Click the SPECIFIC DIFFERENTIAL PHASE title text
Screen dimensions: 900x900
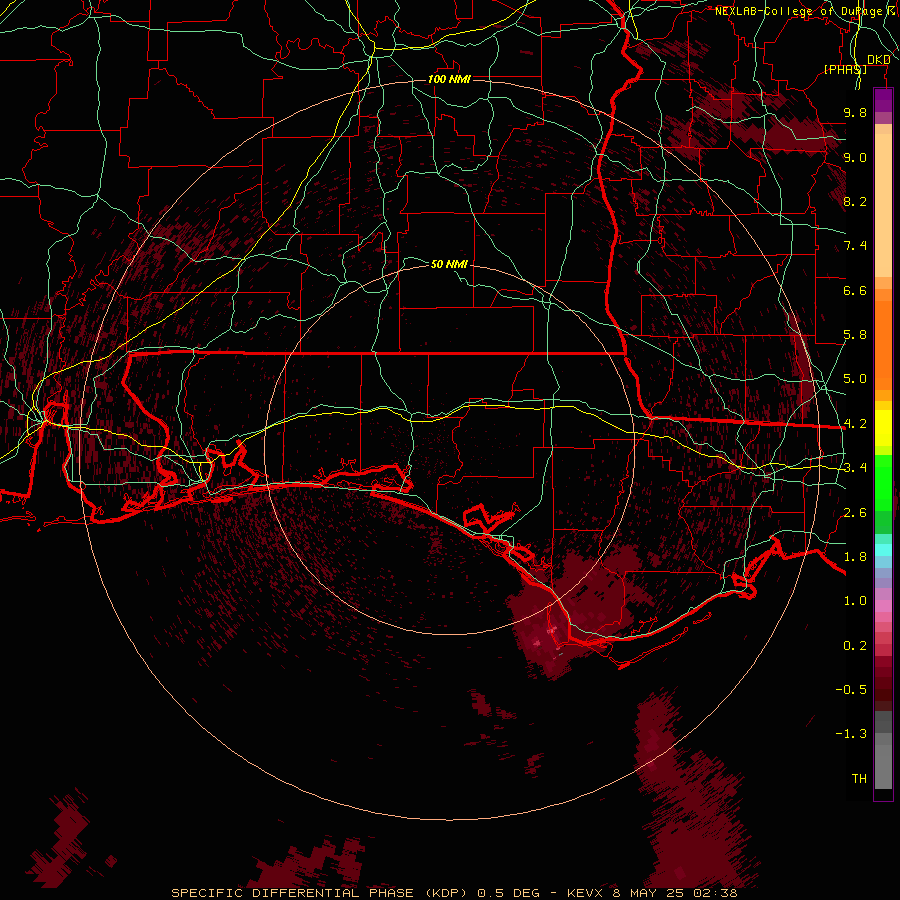pyautogui.click(x=293, y=893)
